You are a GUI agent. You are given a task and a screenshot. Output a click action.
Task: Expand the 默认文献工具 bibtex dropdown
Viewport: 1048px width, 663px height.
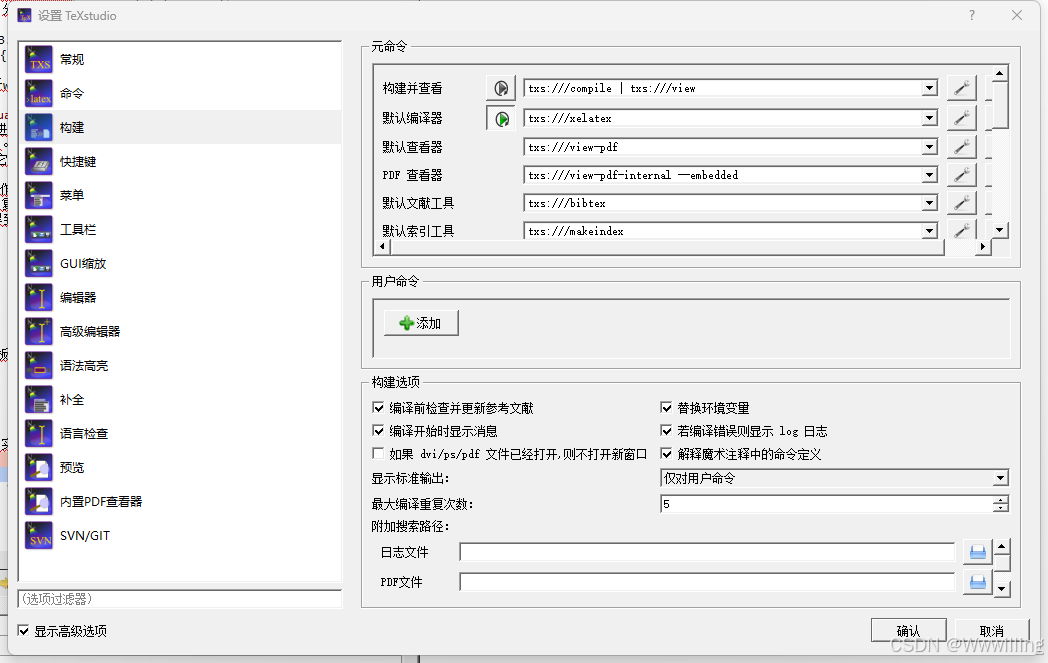click(x=929, y=203)
